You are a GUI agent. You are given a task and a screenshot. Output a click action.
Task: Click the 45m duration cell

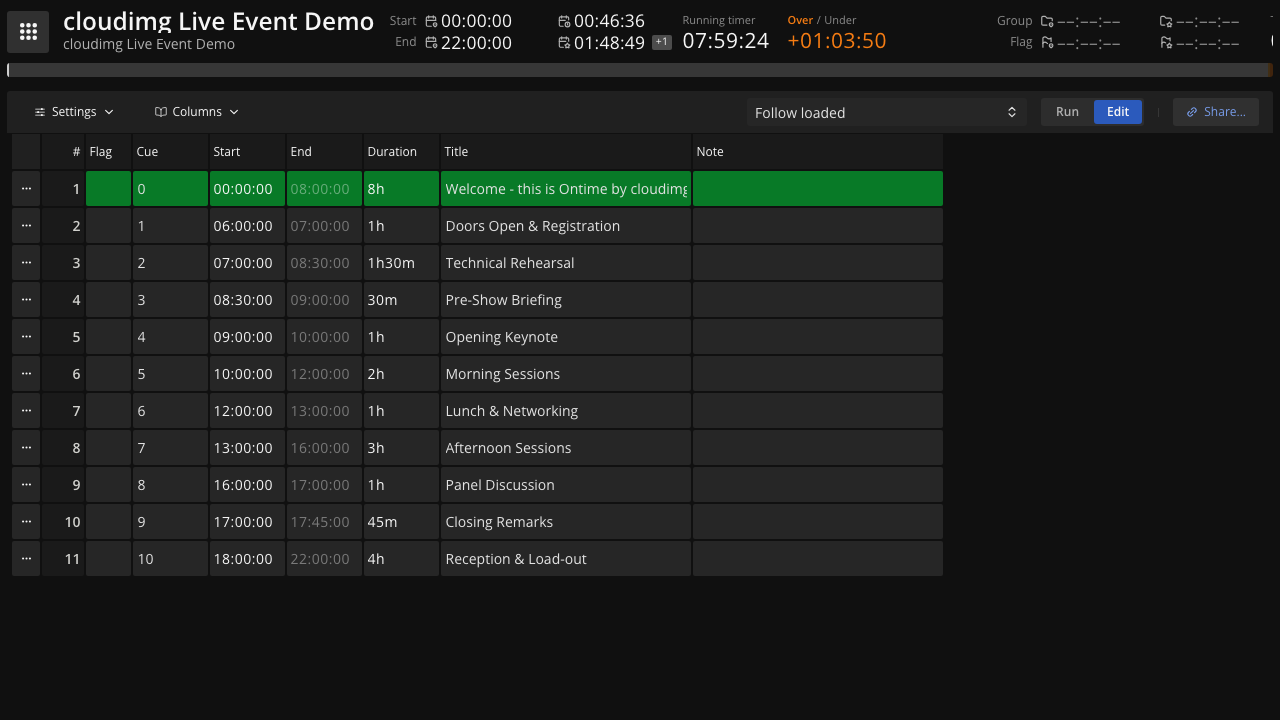pos(401,522)
